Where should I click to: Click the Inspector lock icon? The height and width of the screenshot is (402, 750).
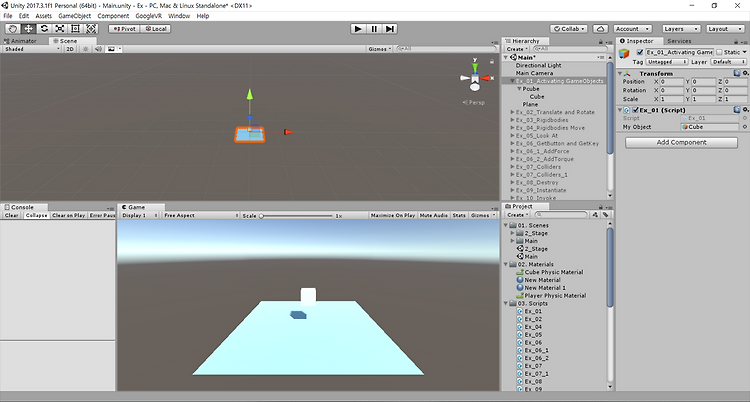click(x=738, y=41)
